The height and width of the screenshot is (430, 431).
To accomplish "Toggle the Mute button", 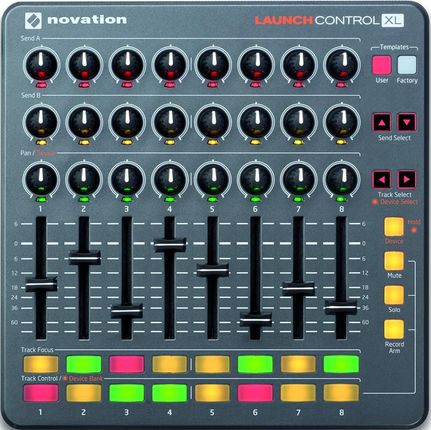I will (394, 261).
